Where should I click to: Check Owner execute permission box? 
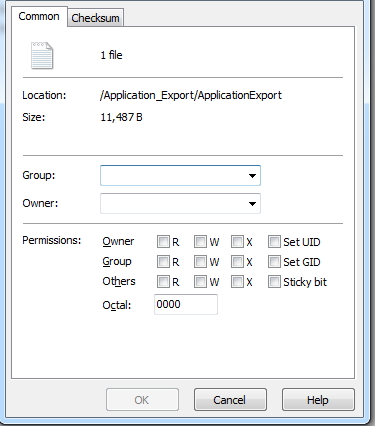pyautogui.click(x=237, y=241)
